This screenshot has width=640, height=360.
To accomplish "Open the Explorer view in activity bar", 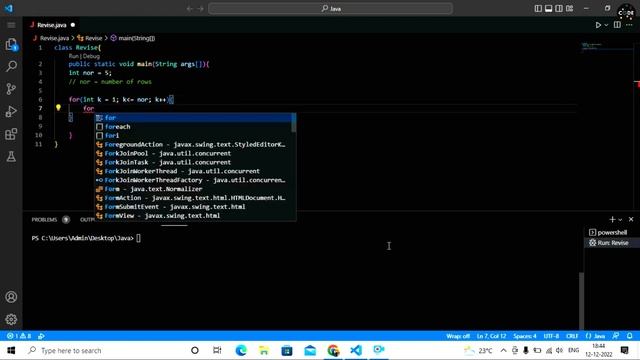I will pos(11,44).
